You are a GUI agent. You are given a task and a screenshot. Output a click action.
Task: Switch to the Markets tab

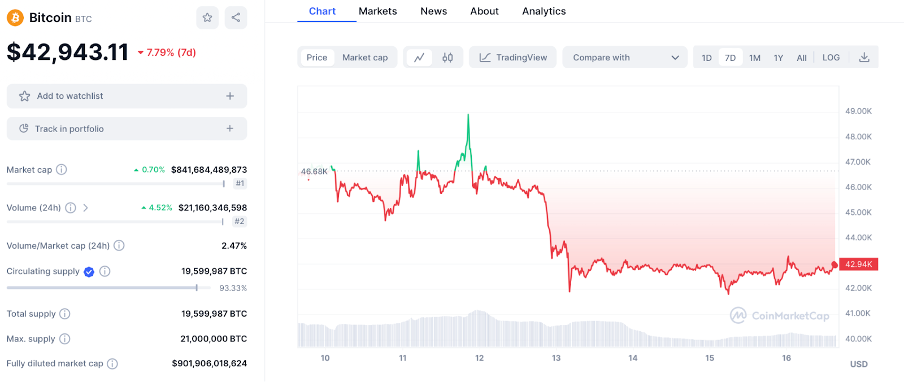pos(378,11)
